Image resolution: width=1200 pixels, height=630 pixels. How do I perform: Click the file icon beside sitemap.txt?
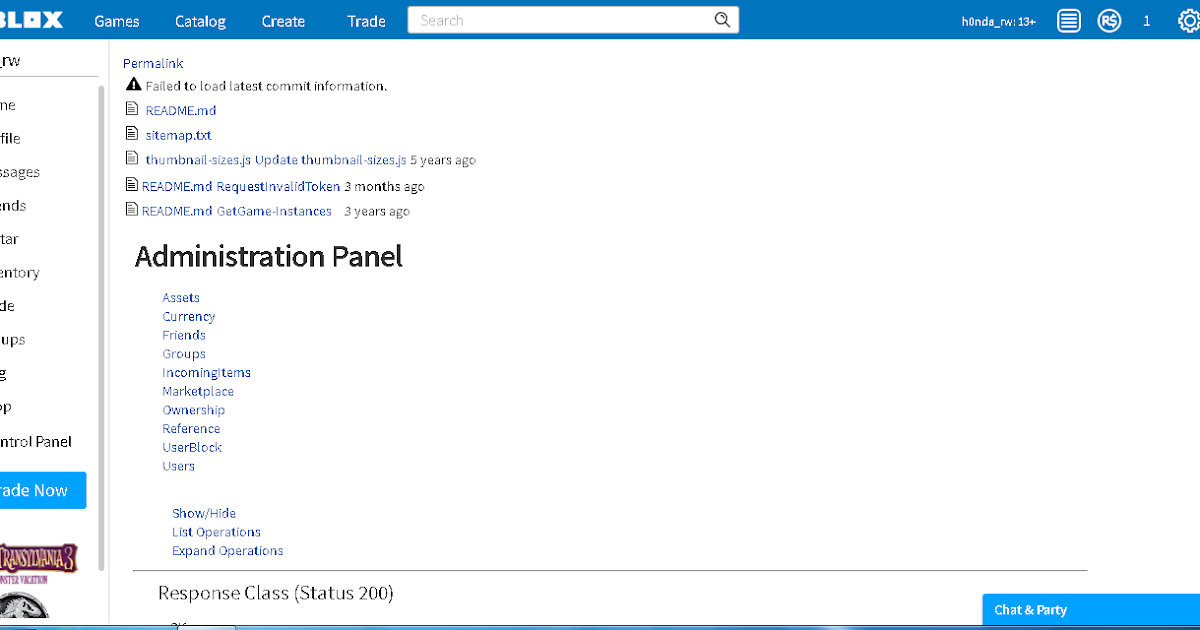coord(132,134)
